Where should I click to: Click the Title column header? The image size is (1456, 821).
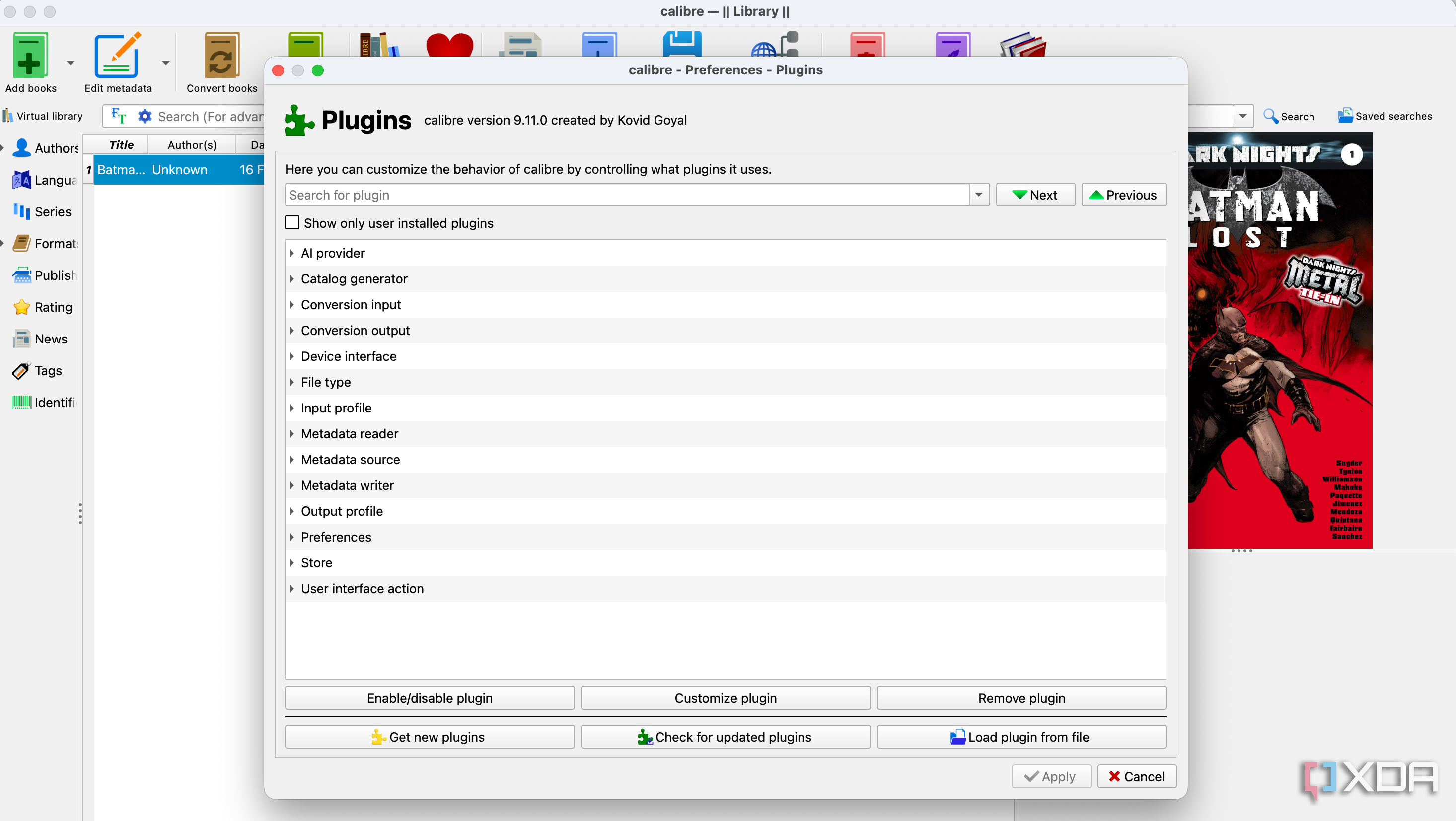(x=121, y=145)
